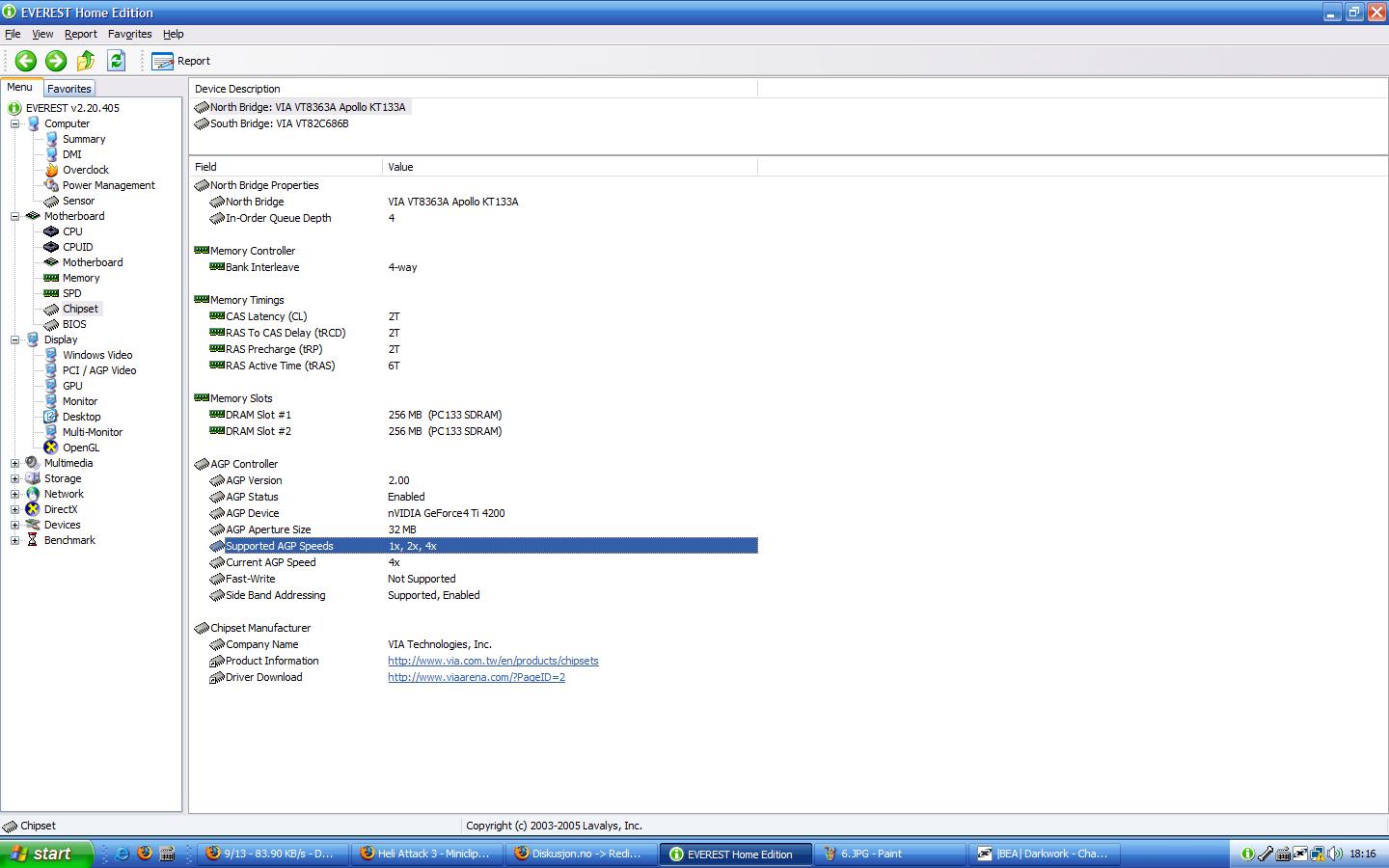Image resolution: width=1389 pixels, height=868 pixels.
Task: Click the green Back arrow toolbar icon
Action: (x=25, y=61)
